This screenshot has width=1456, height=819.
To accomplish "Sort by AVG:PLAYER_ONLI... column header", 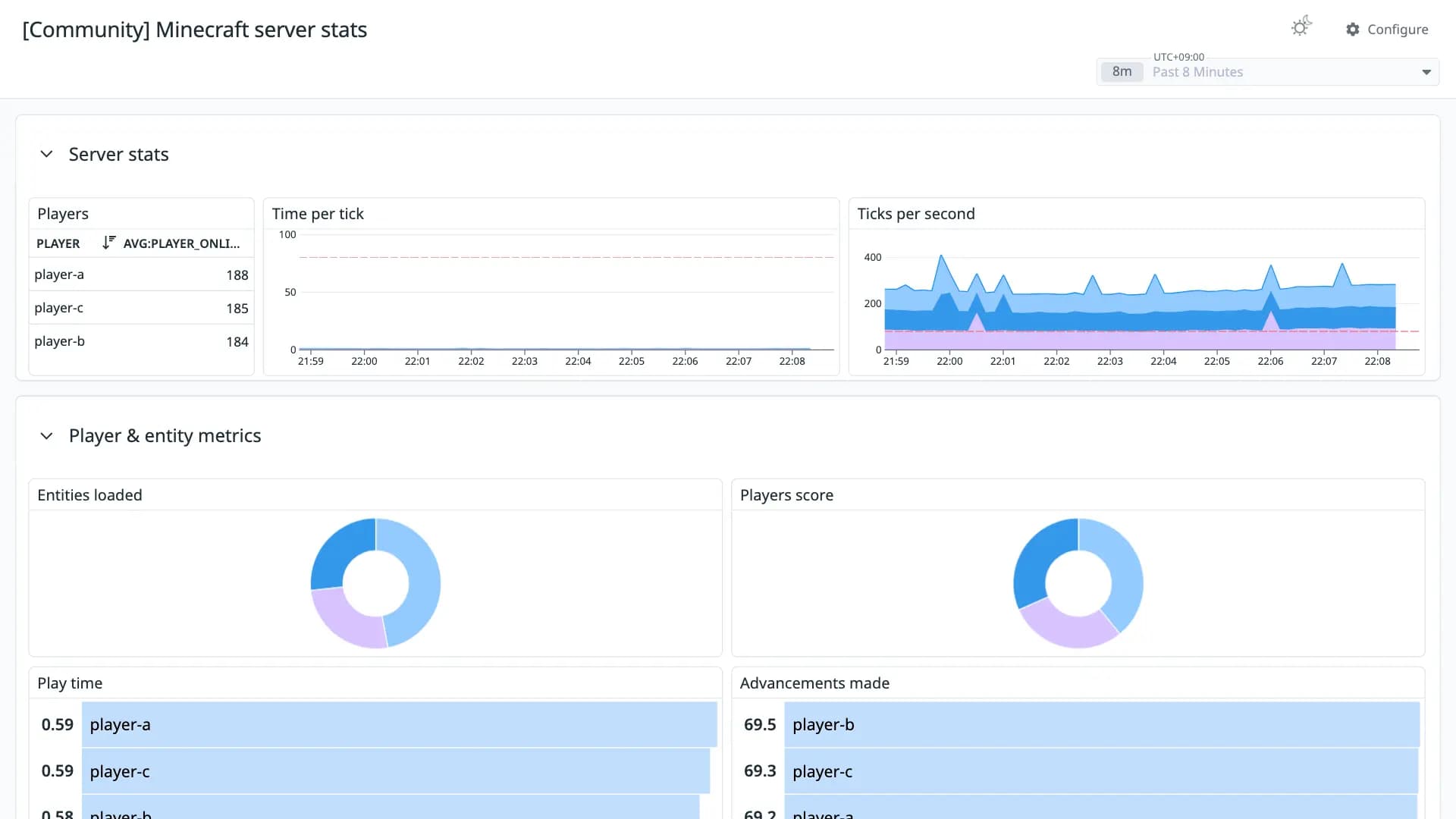I will click(x=181, y=243).
